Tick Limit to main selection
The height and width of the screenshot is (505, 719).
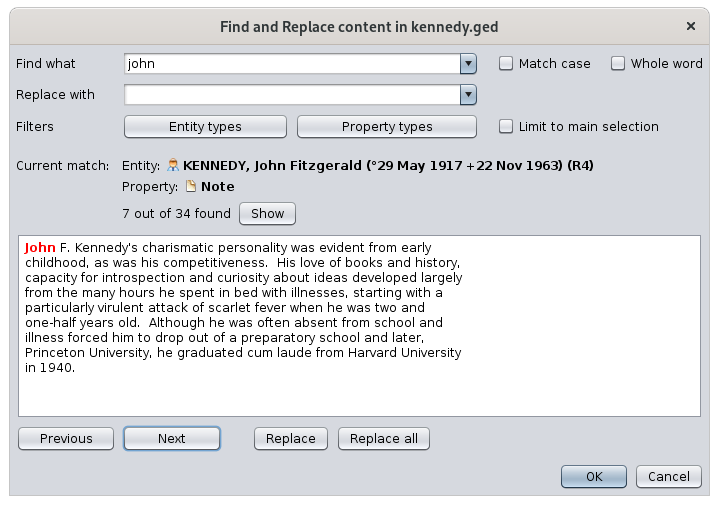(506, 126)
